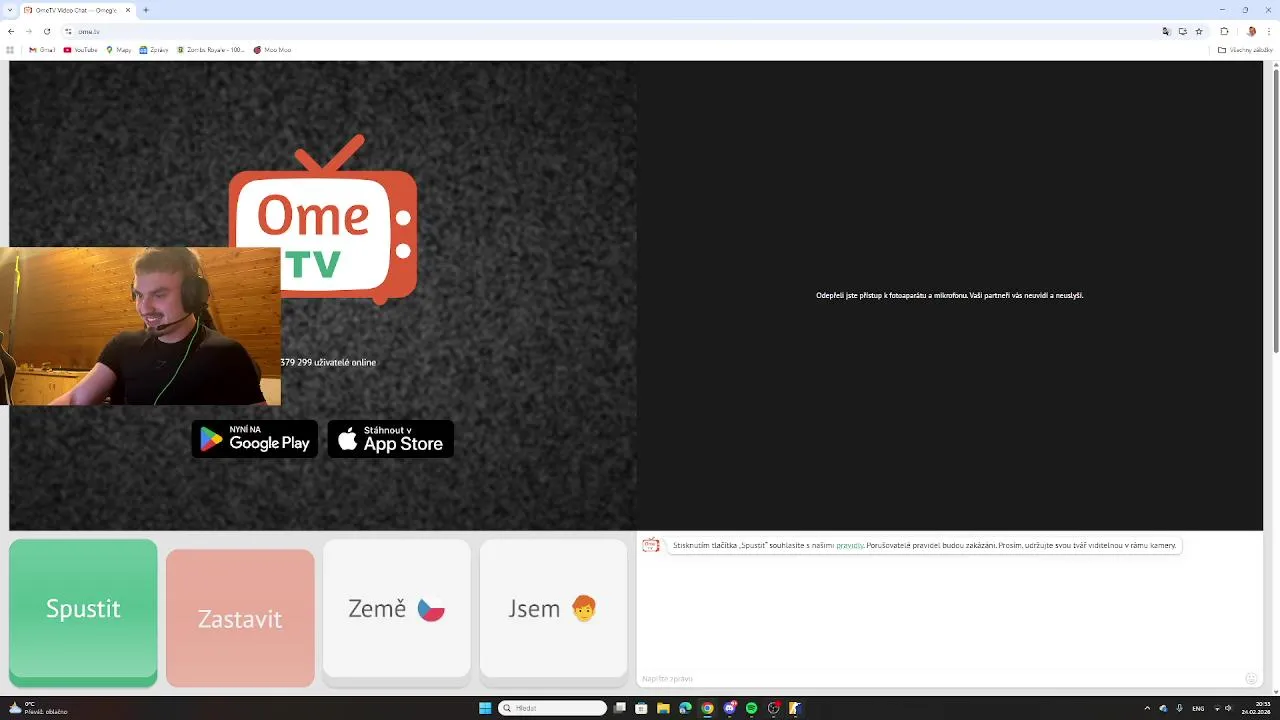Click the '379 299 uživatelé online' counter text
Viewport: 1280px width, 720px height.
(328, 363)
